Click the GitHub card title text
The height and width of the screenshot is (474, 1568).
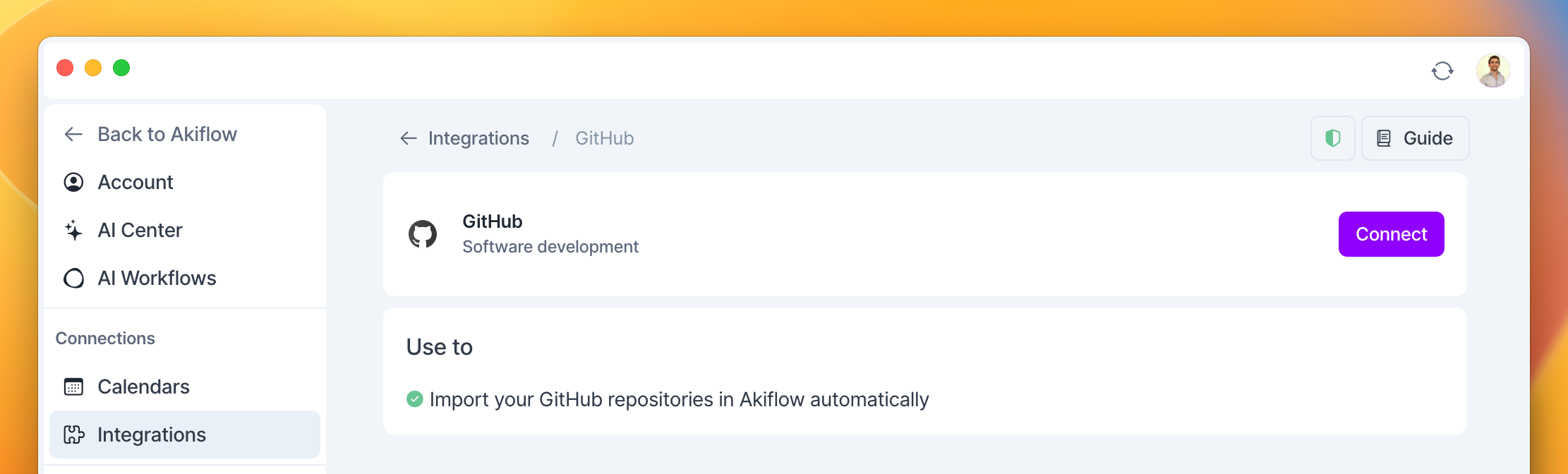pyautogui.click(x=493, y=221)
